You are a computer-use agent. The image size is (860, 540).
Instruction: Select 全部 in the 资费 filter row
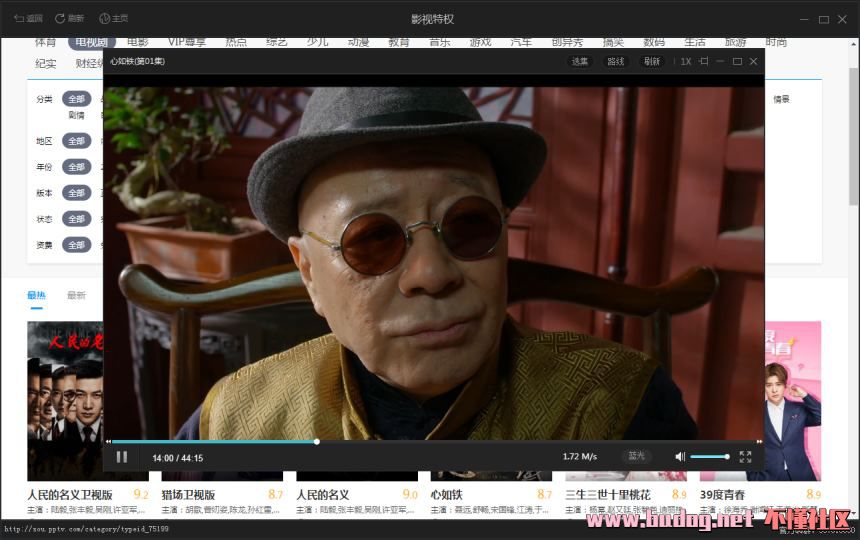76,245
